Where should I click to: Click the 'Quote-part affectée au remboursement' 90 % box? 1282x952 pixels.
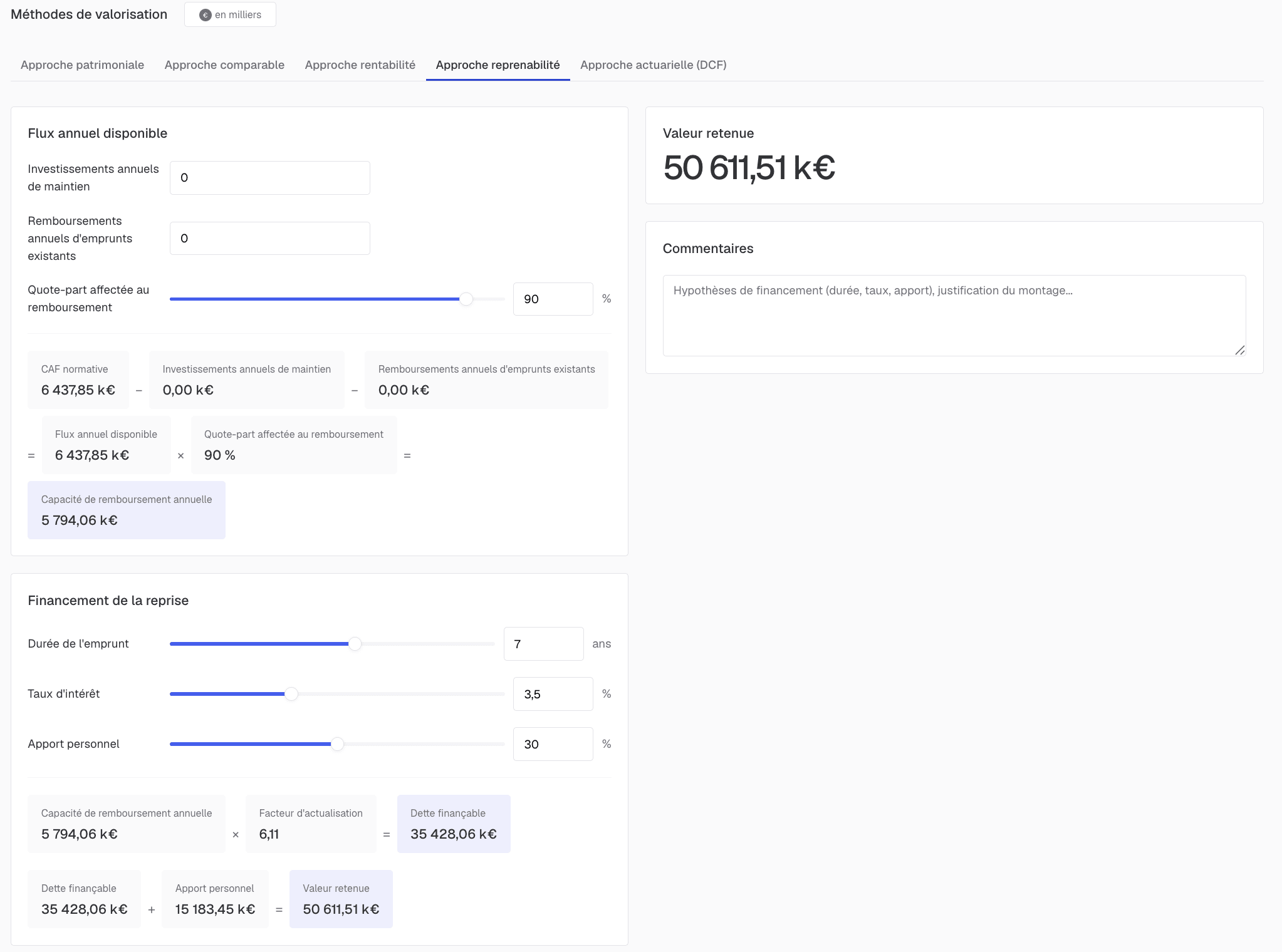click(294, 445)
